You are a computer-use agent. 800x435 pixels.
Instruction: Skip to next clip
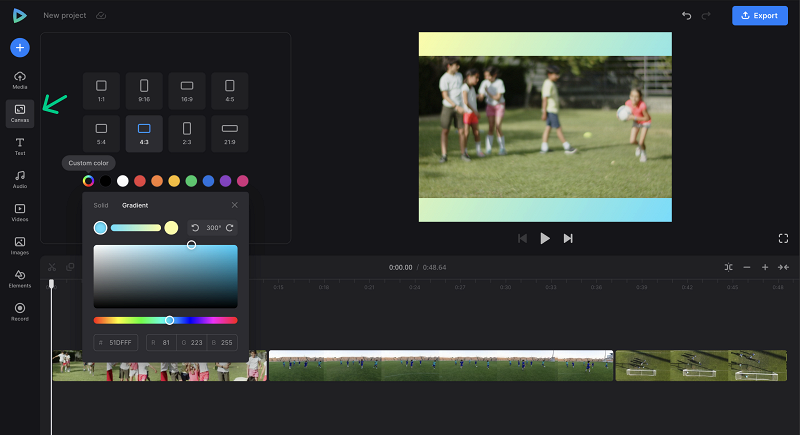tap(568, 239)
